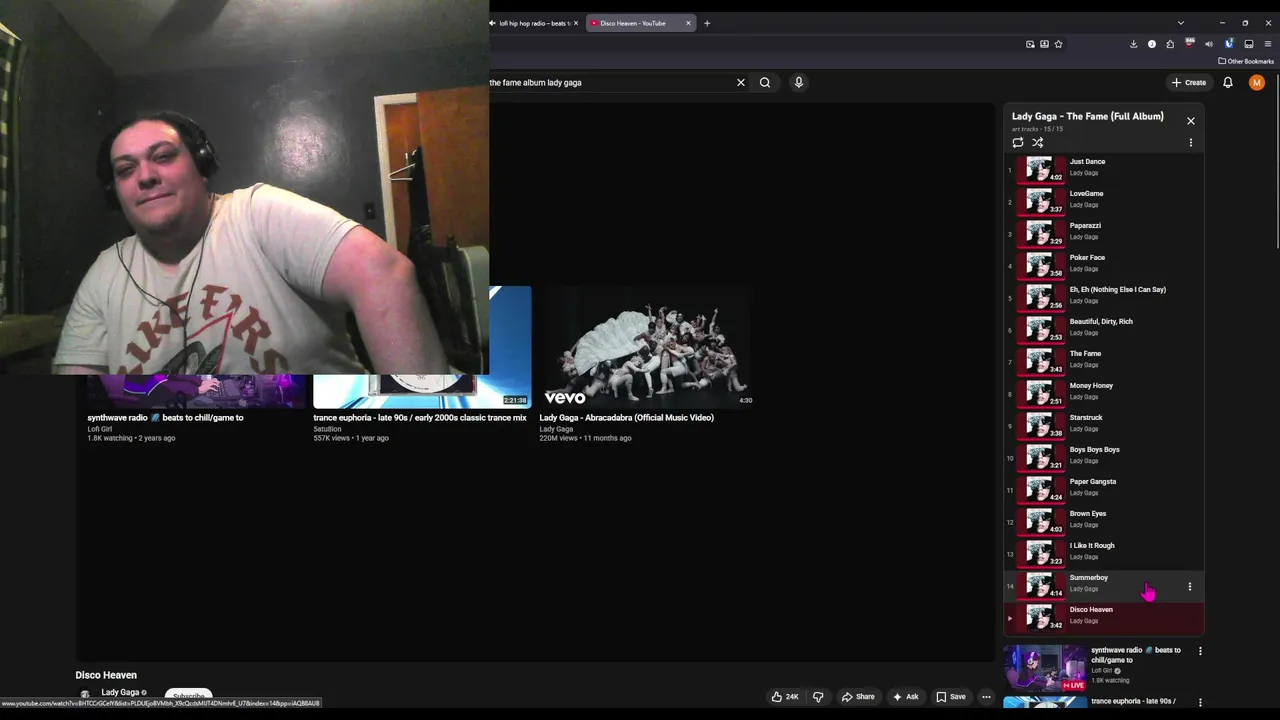
Task: Open Abracadabra Official Music Video thumbnail
Action: [x=647, y=347]
